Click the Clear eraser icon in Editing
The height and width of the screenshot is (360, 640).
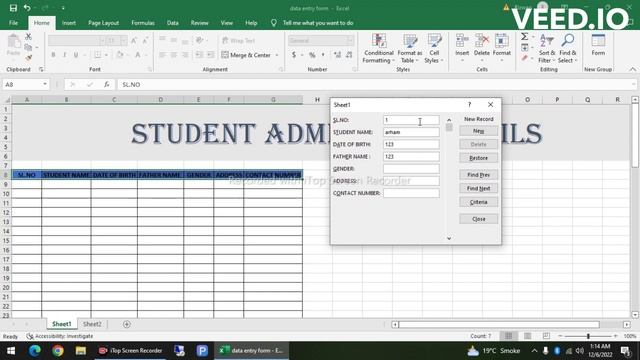point(525,58)
